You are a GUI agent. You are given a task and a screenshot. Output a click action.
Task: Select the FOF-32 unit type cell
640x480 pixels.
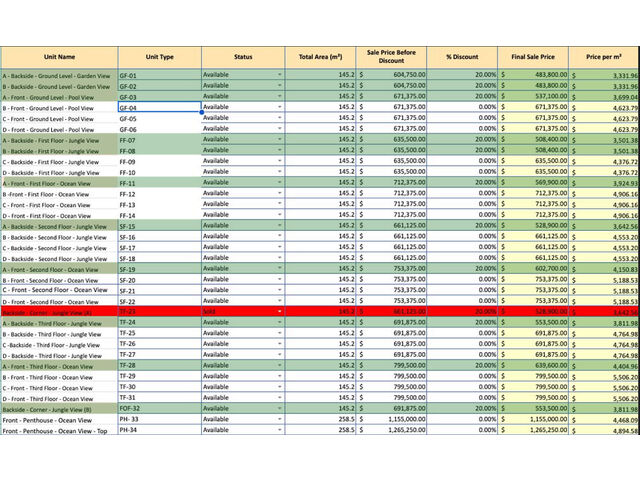coord(160,408)
